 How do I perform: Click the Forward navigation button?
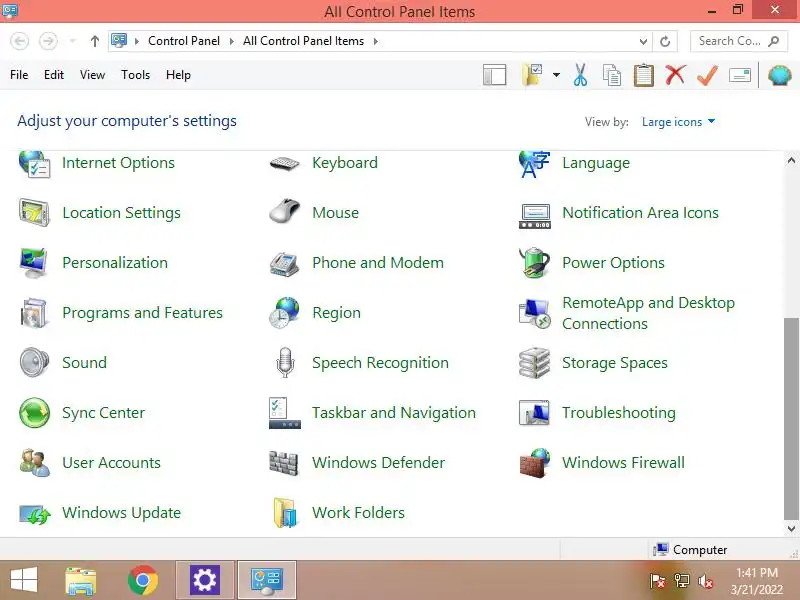[x=48, y=41]
